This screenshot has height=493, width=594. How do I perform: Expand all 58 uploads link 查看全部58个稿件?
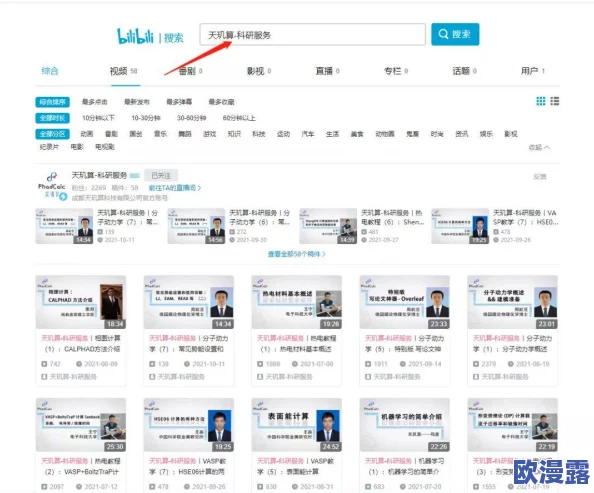[297, 254]
